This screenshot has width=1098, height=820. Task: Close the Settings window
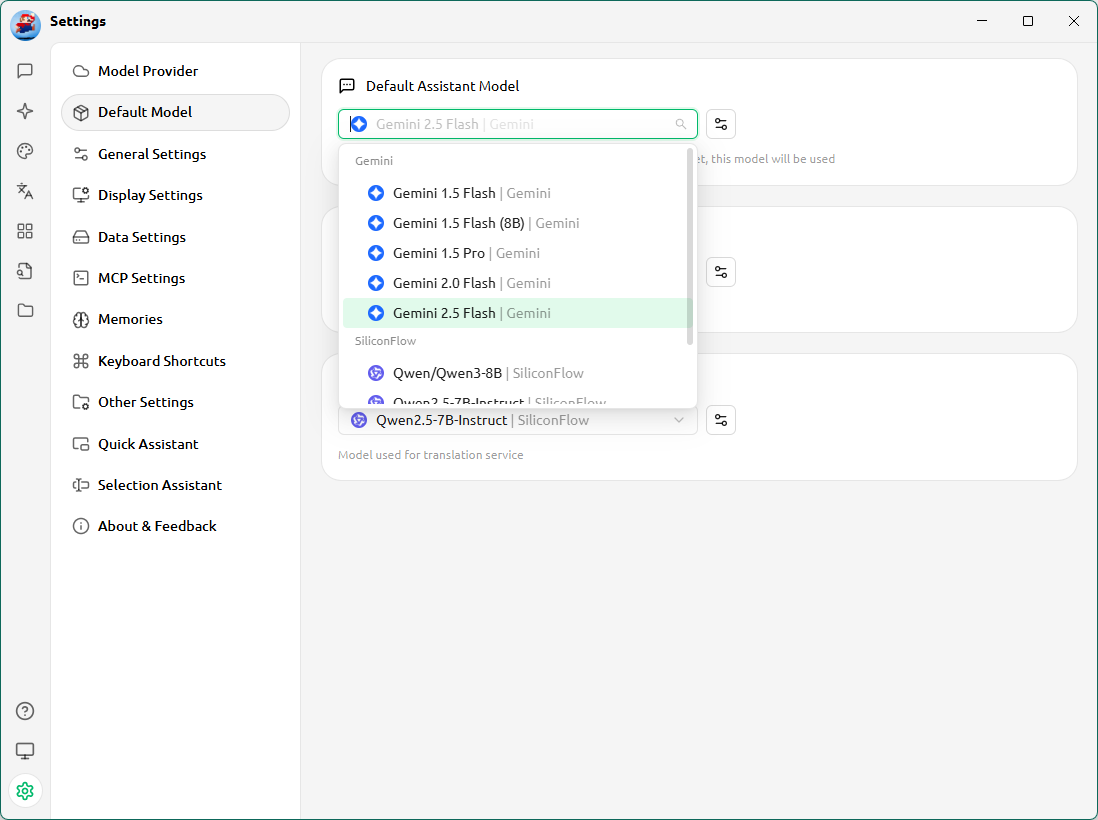coord(1073,21)
